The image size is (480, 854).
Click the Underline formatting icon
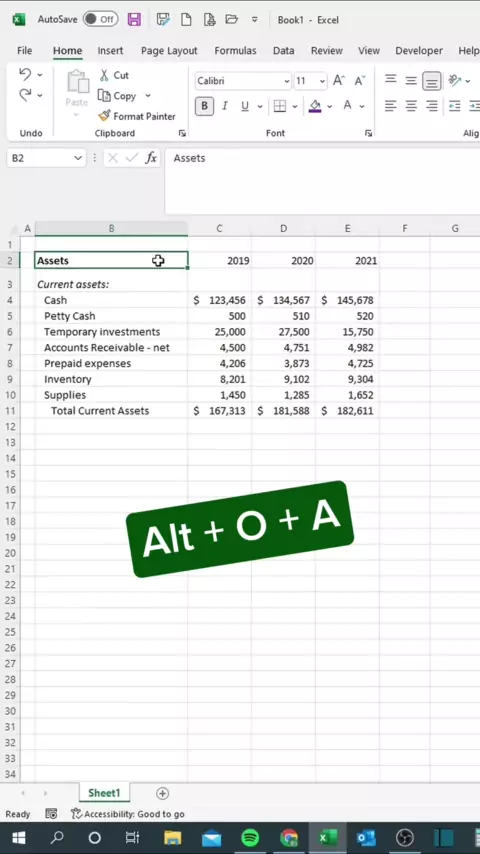[x=245, y=106]
